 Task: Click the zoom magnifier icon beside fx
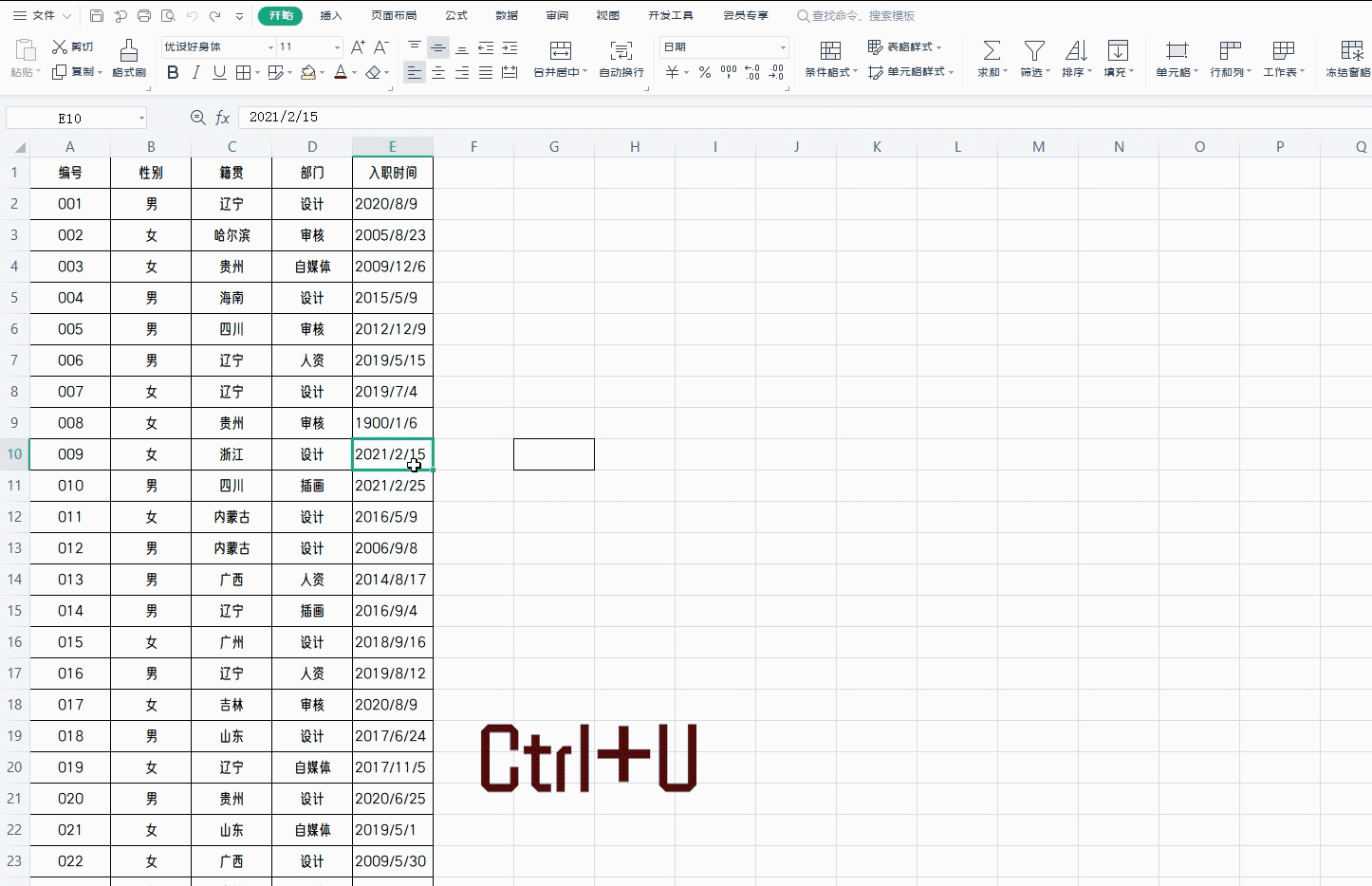tap(197, 118)
